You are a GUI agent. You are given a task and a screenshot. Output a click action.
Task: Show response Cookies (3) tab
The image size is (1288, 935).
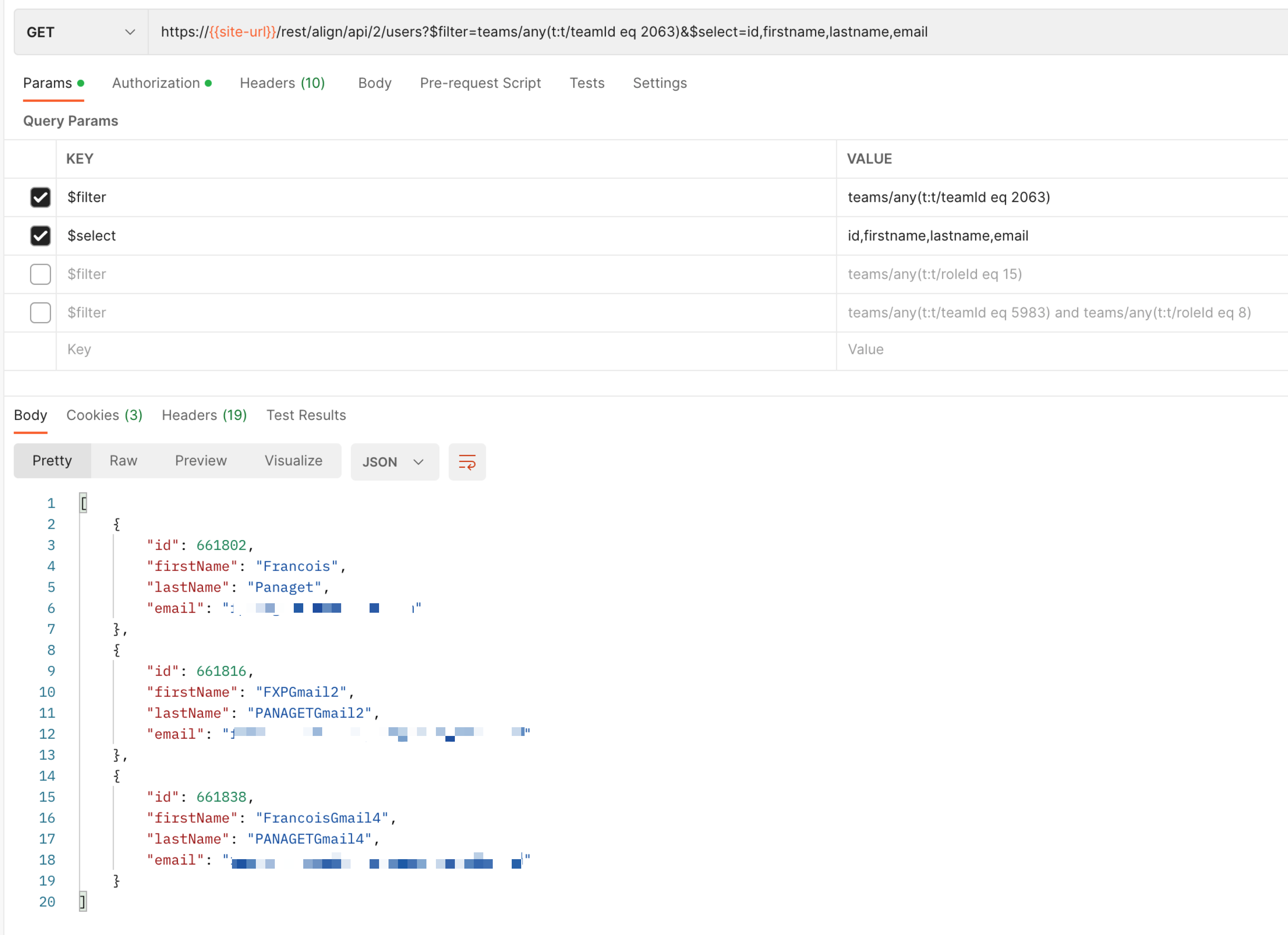click(x=104, y=415)
